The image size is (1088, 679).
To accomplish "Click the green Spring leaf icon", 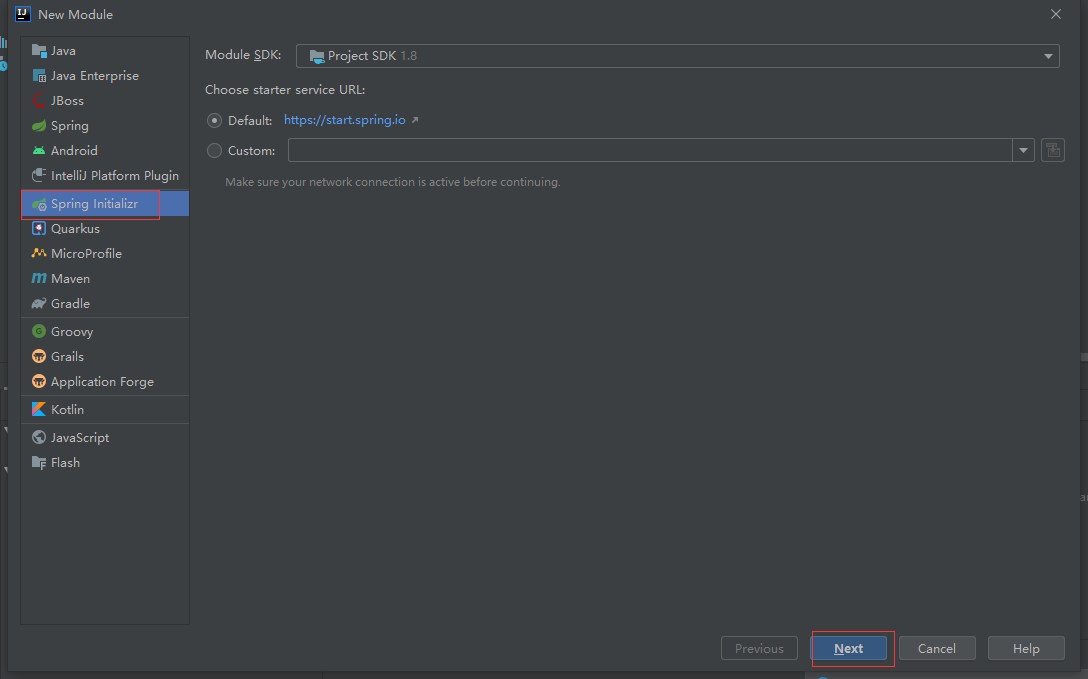I will (x=39, y=126).
